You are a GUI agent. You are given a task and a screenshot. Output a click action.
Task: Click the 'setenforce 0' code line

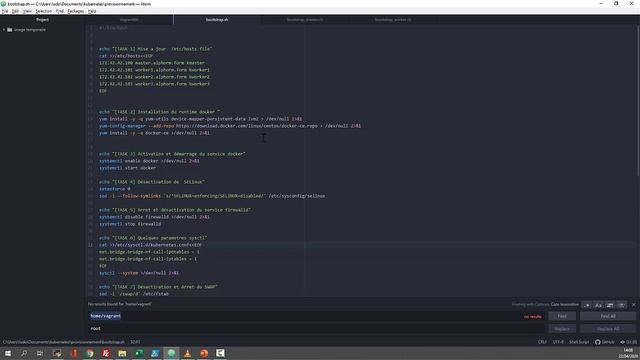[x=115, y=189]
